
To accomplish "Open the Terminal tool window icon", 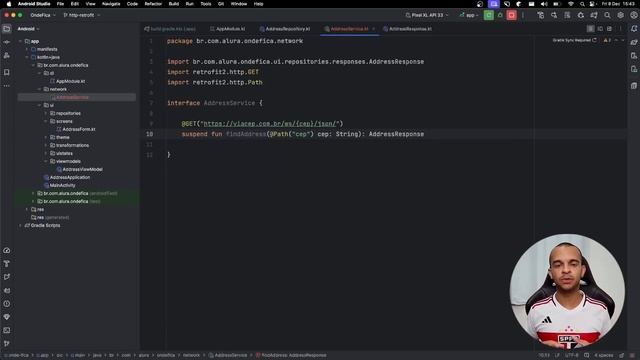I will pyautogui.click(x=7, y=330).
